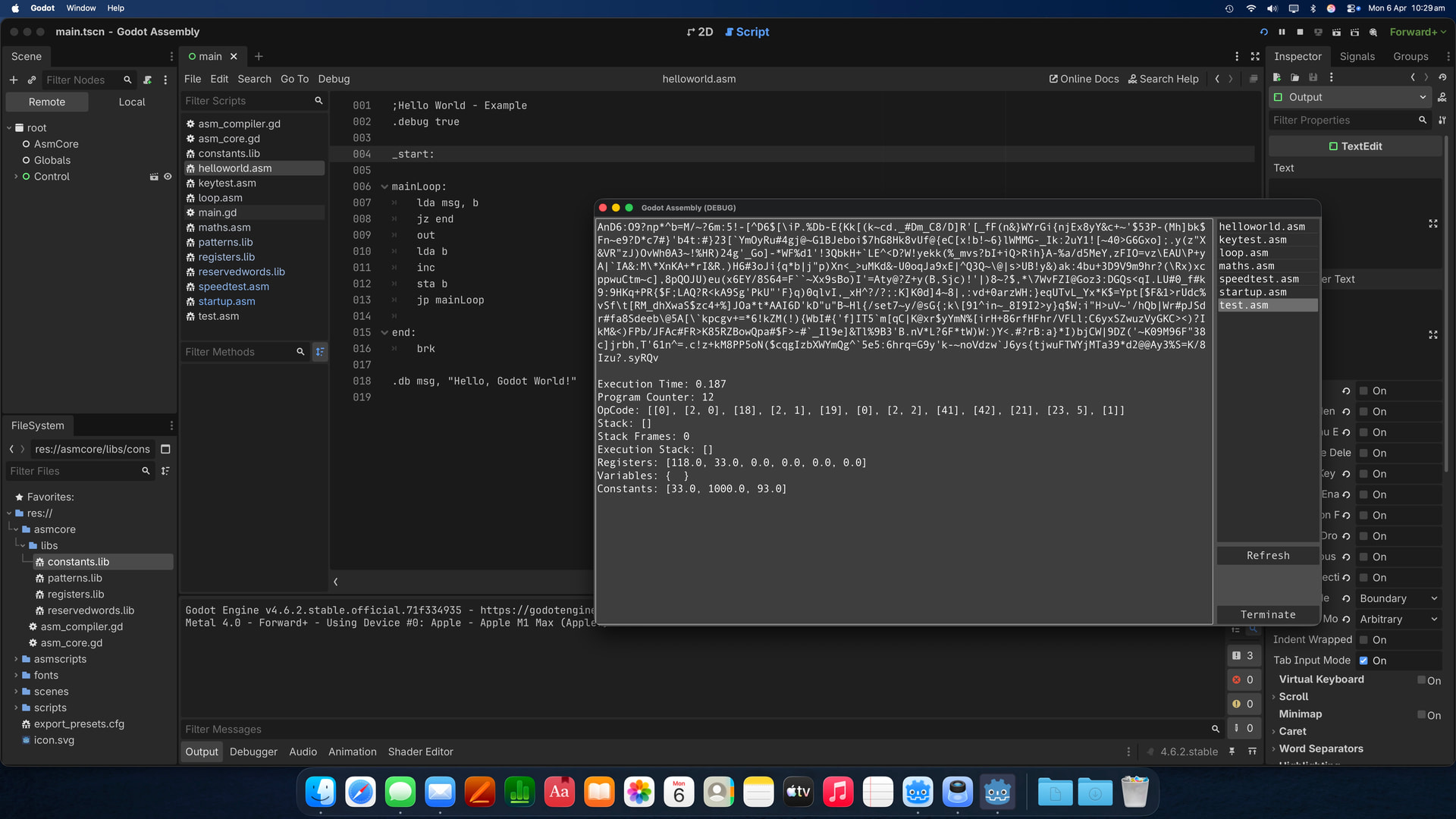Toggle visibility eye for Control node

[168, 177]
